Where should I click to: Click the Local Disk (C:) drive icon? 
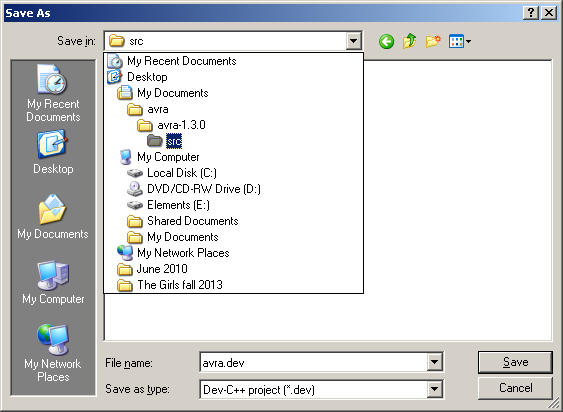click(x=135, y=173)
